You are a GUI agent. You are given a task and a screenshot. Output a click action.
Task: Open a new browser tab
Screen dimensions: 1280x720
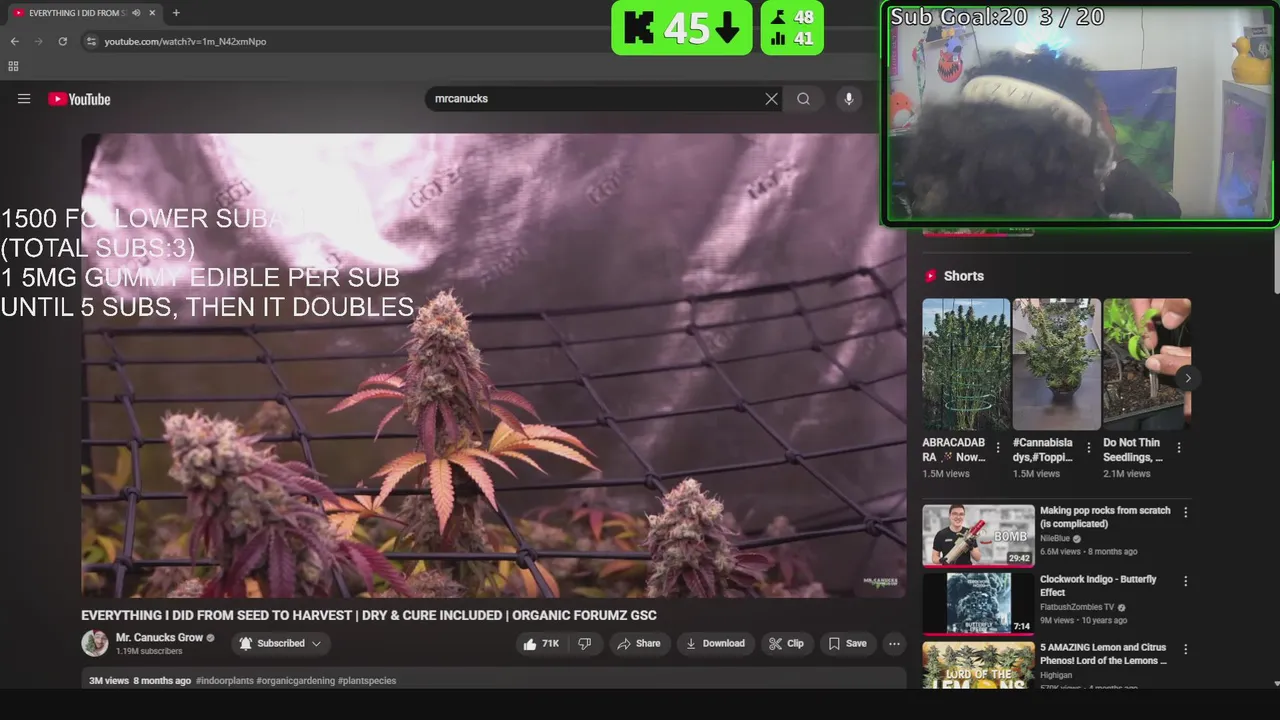point(176,13)
